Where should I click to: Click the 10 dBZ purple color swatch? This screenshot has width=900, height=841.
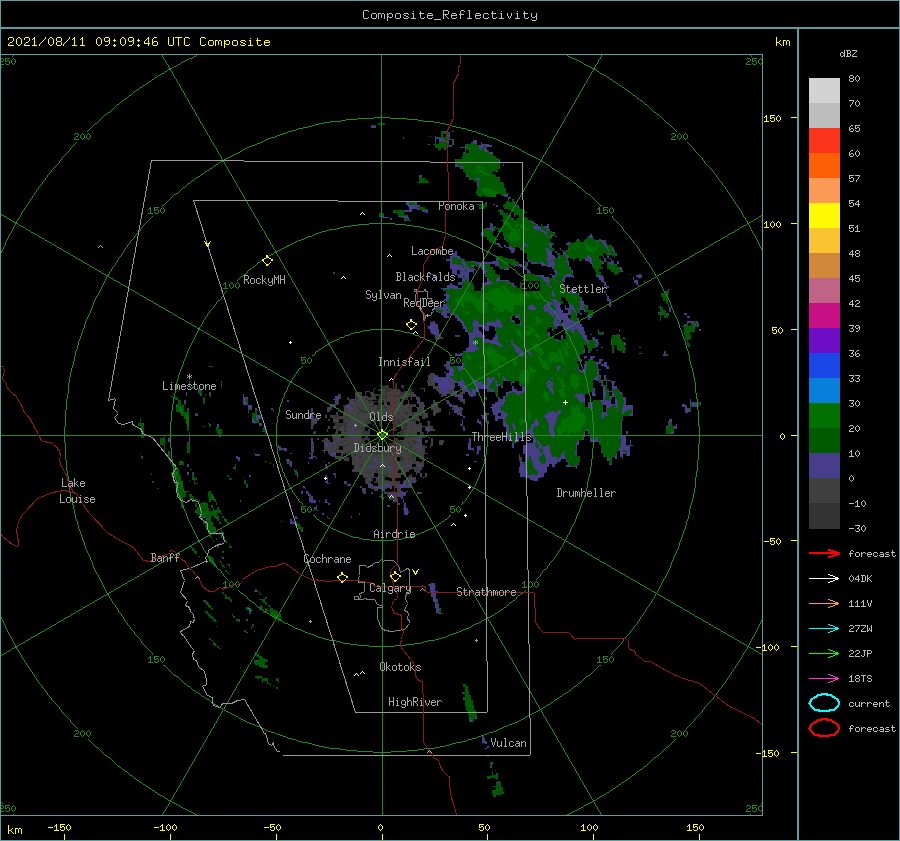(824, 466)
